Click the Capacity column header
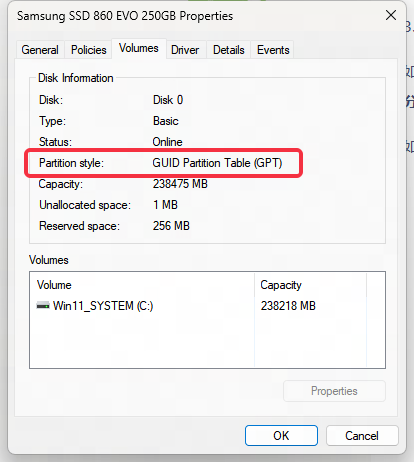The image size is (414, 462). coord(310,285)
